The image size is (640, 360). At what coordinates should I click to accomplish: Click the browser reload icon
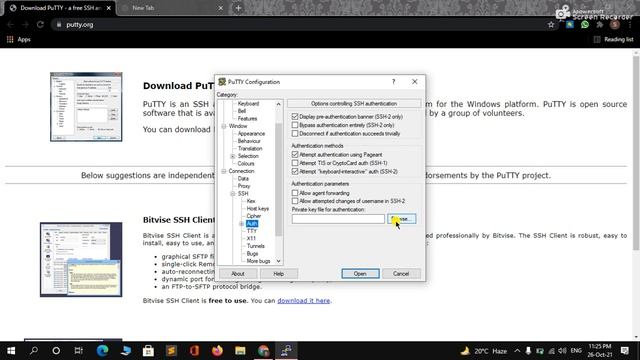(x=40, y=24)
